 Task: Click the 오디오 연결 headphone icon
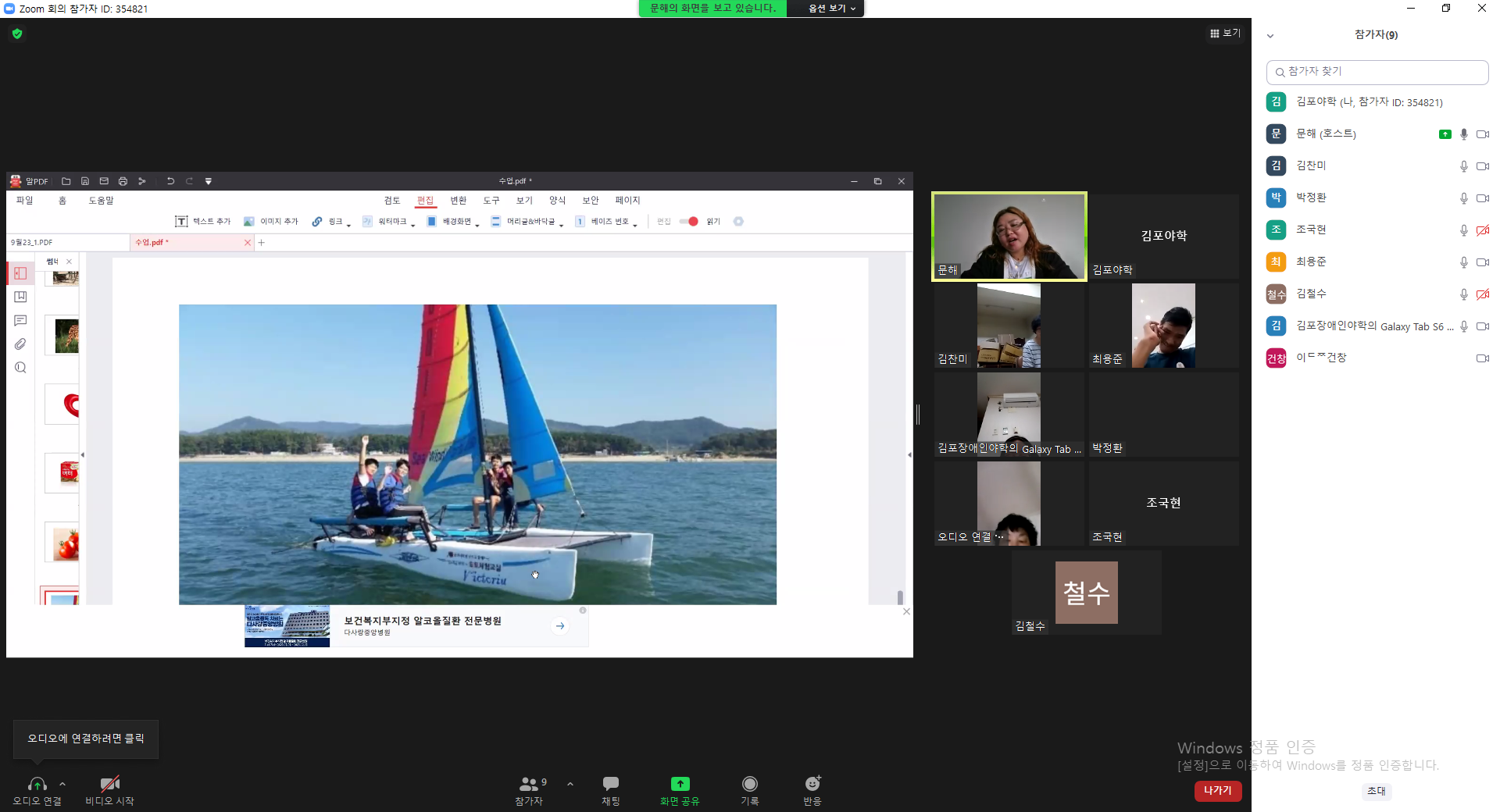coord(37,784)
